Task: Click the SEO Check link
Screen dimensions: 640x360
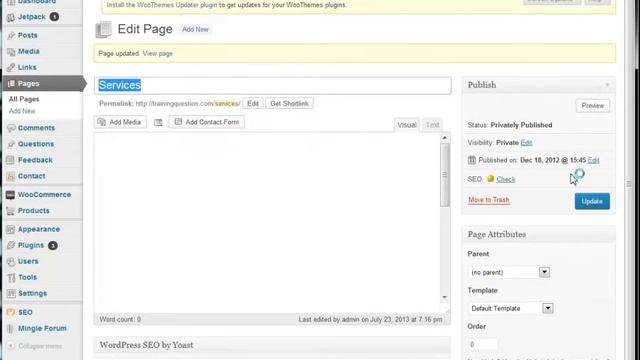Action: tap(505, 179)
